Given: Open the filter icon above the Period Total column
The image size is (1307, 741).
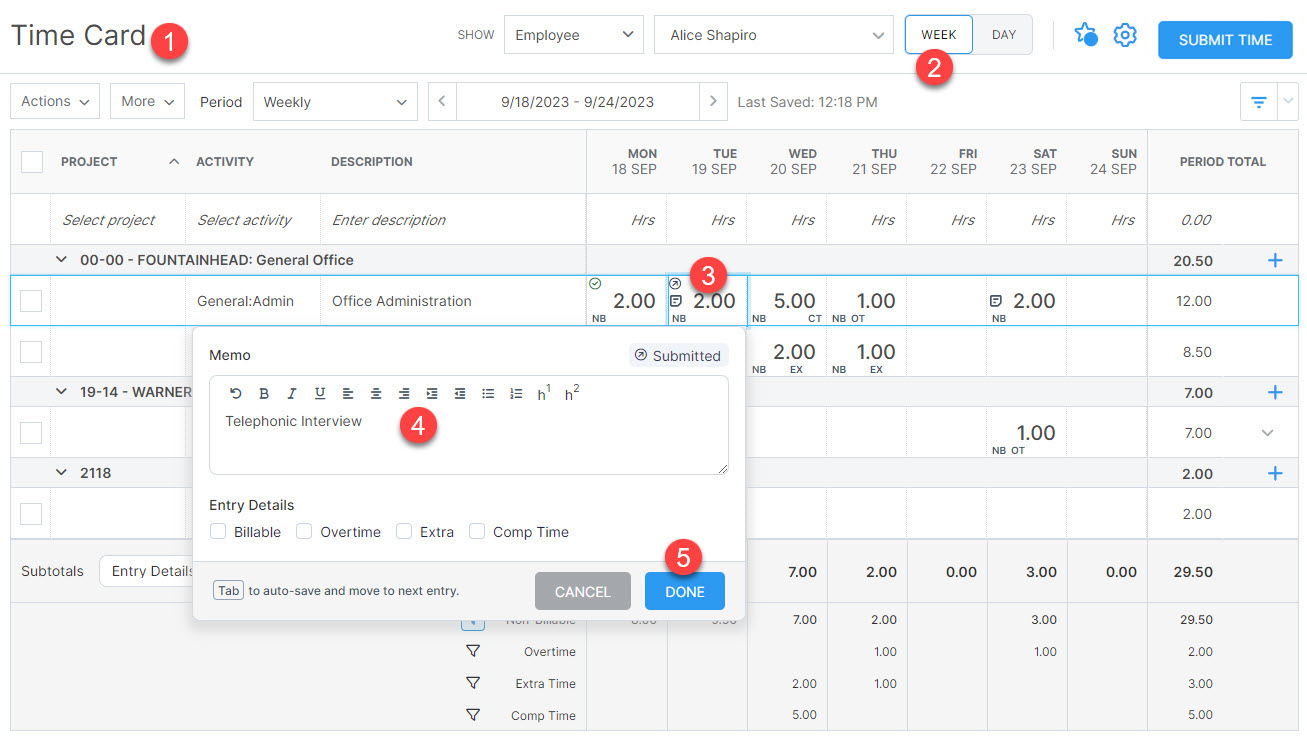Looking at the screenshot, I should tap(1258, 101).
